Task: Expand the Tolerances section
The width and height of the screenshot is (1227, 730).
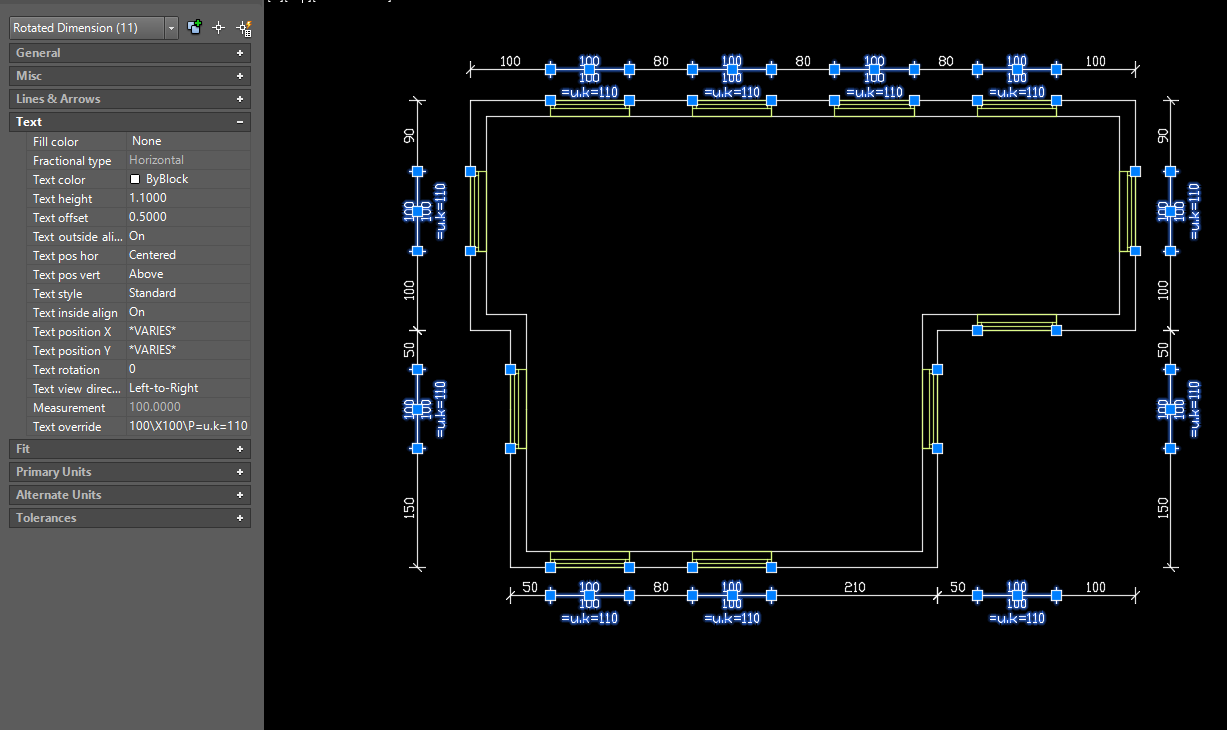Action: (x=130, y=518)
